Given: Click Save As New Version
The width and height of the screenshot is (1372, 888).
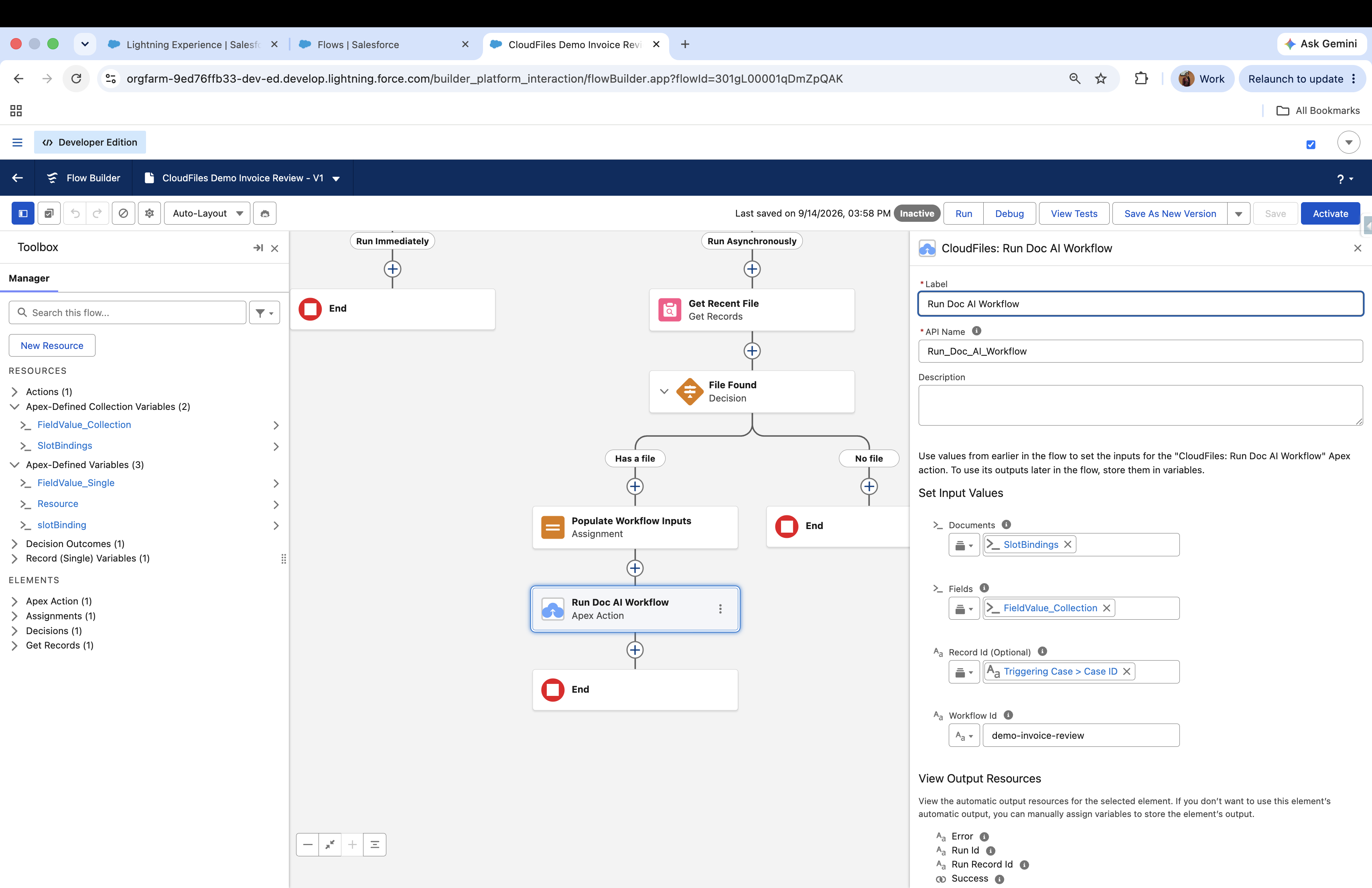Looking at the screenshot, I should pyautogui.click(x=1170, y=213).
